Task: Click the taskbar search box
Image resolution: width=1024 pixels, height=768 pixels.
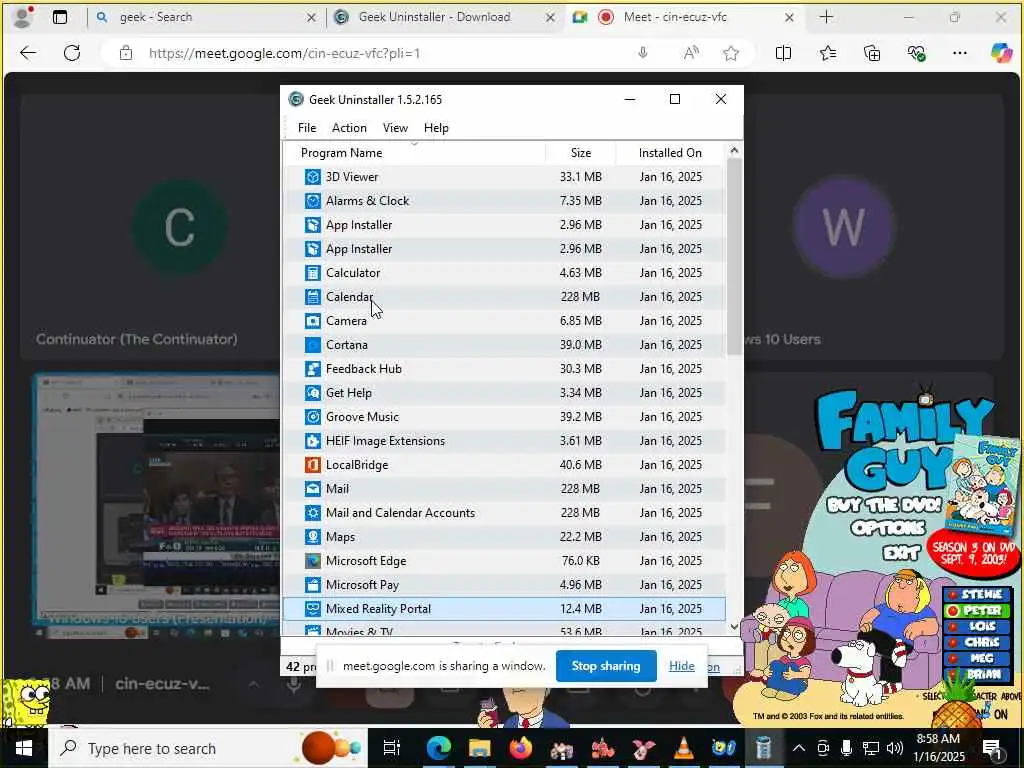Action: click(x=208, y=748)
